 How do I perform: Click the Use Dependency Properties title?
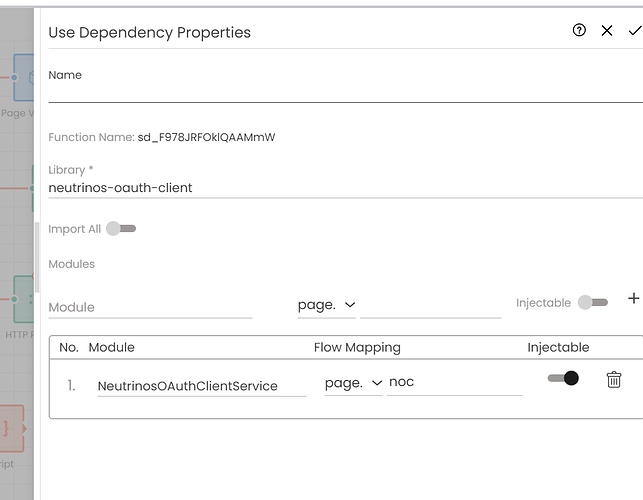coord(149,32)
